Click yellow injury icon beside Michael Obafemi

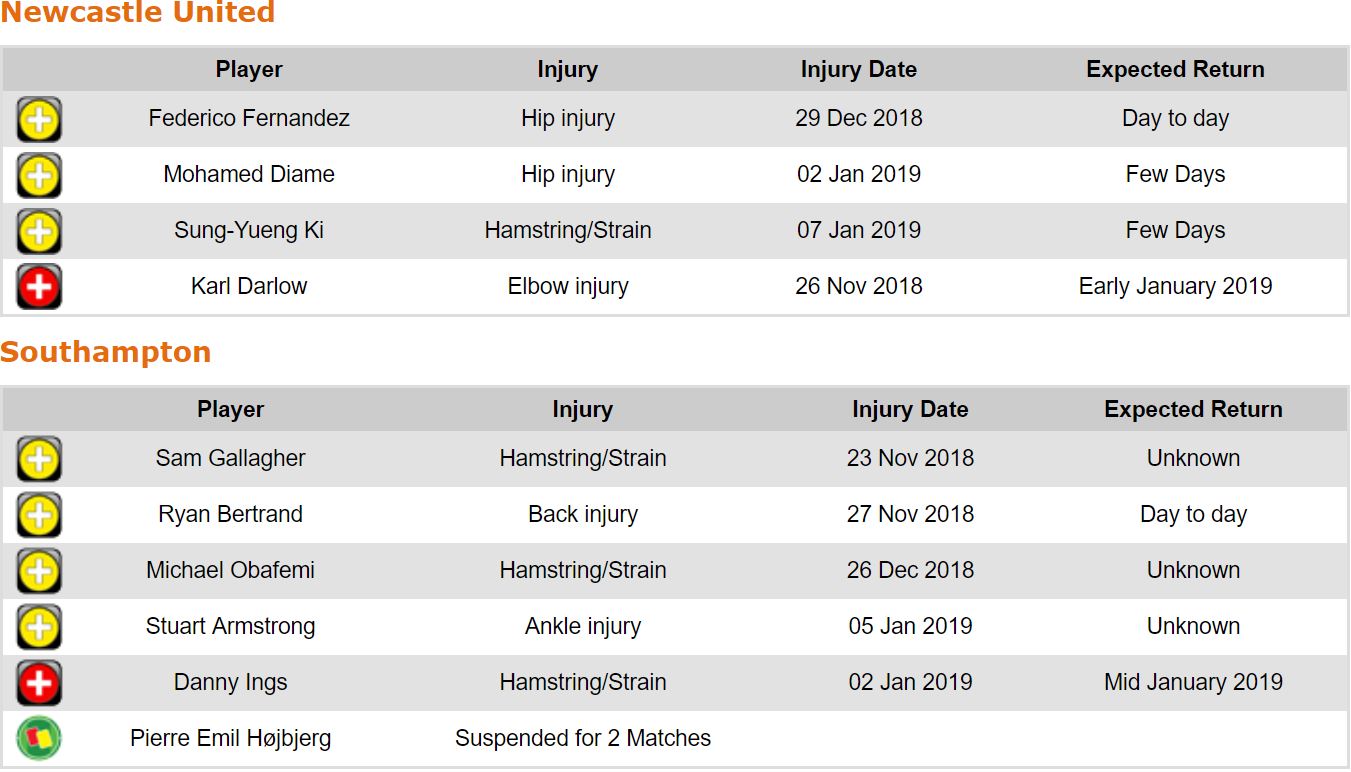pos(39,572)
